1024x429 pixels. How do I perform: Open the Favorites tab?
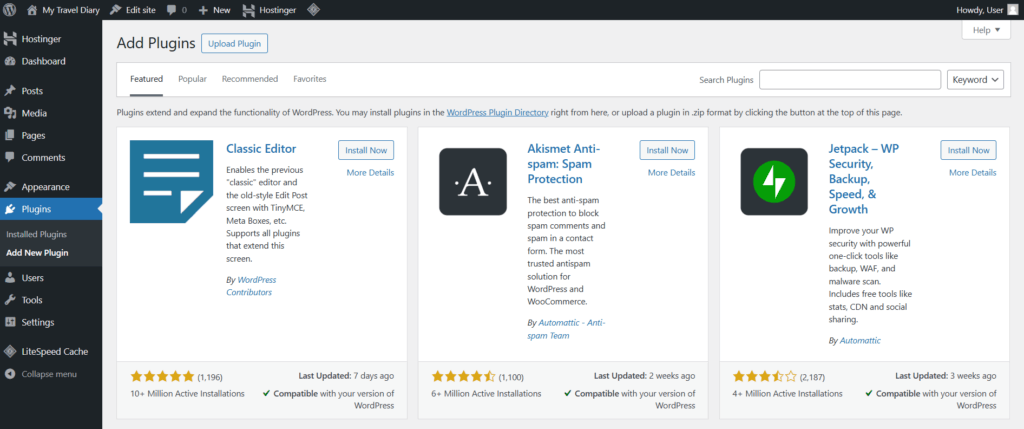click(309, 79)
